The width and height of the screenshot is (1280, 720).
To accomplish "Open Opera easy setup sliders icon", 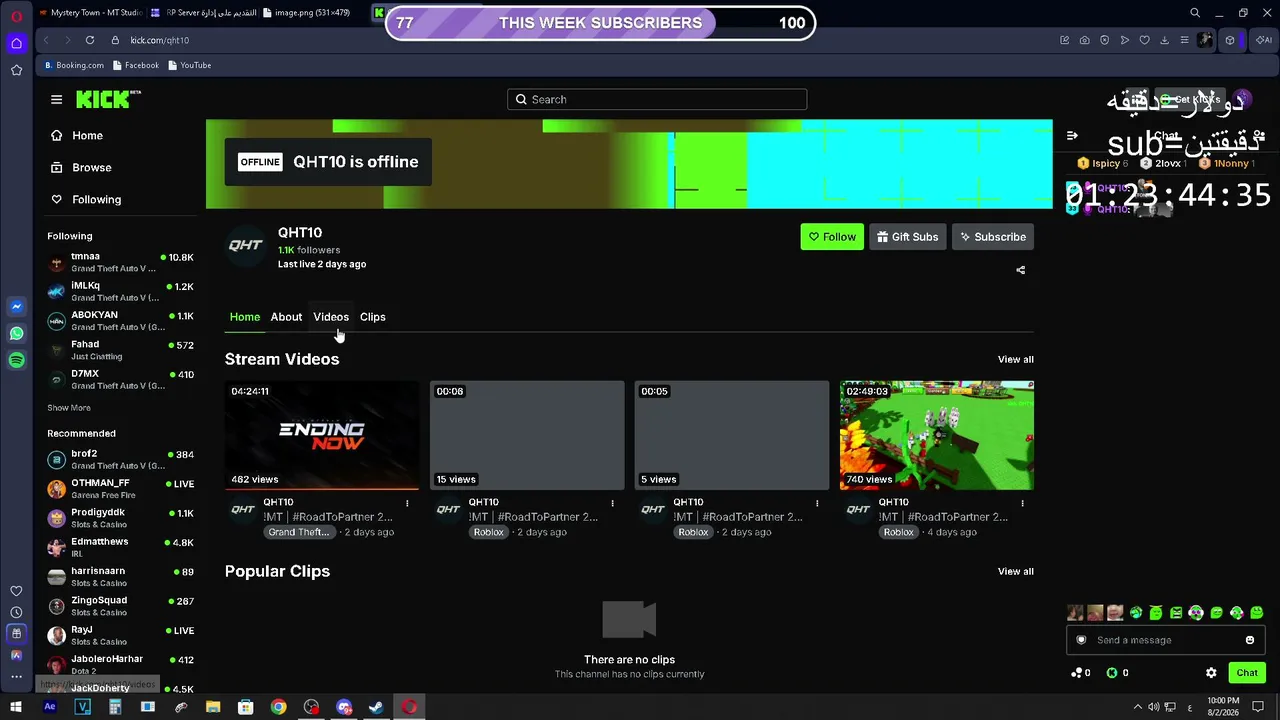I will coord(1185,40).
